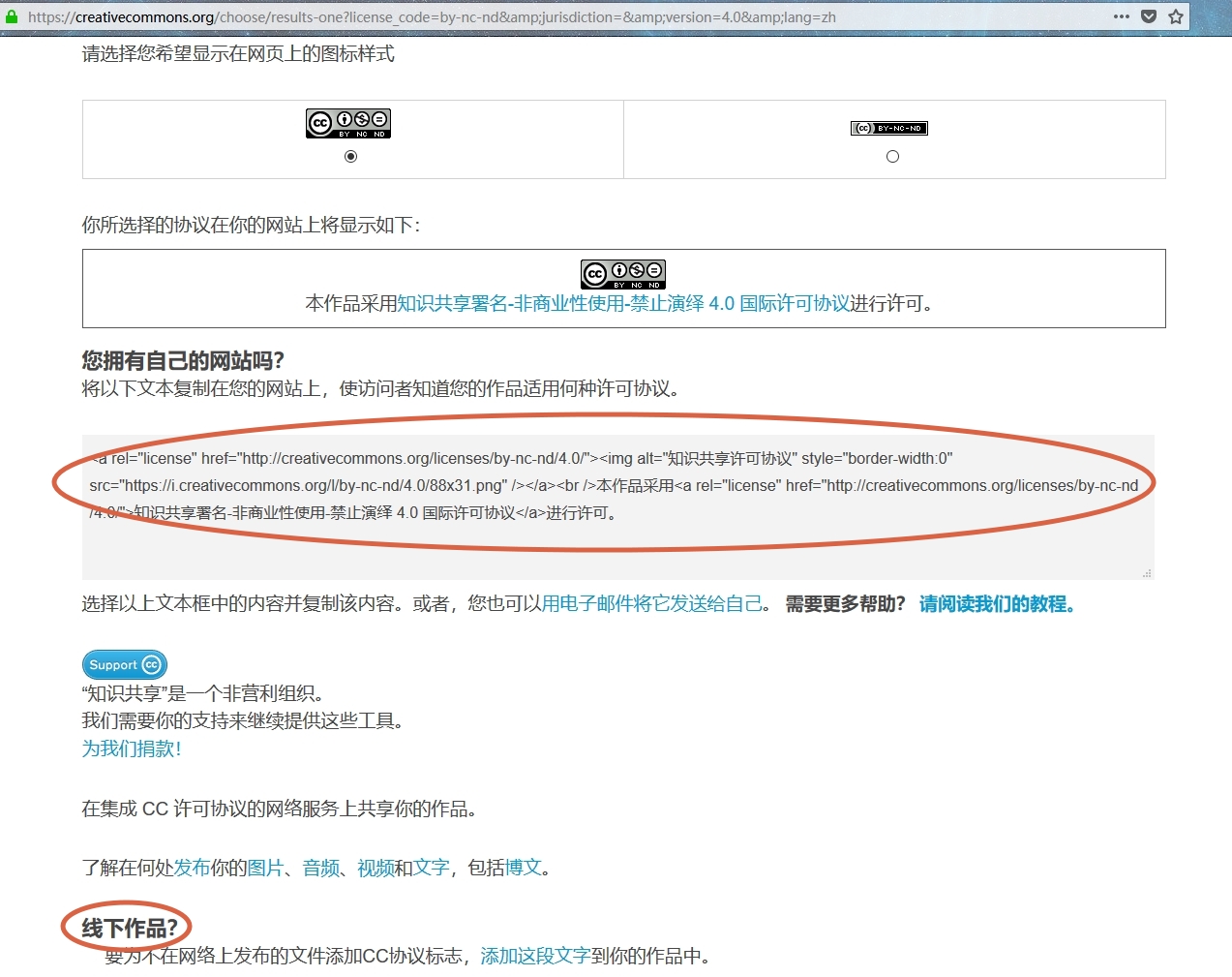Click the 需要更多帮助? text
Screen dimensions: 1232x977
pos(845,604)
